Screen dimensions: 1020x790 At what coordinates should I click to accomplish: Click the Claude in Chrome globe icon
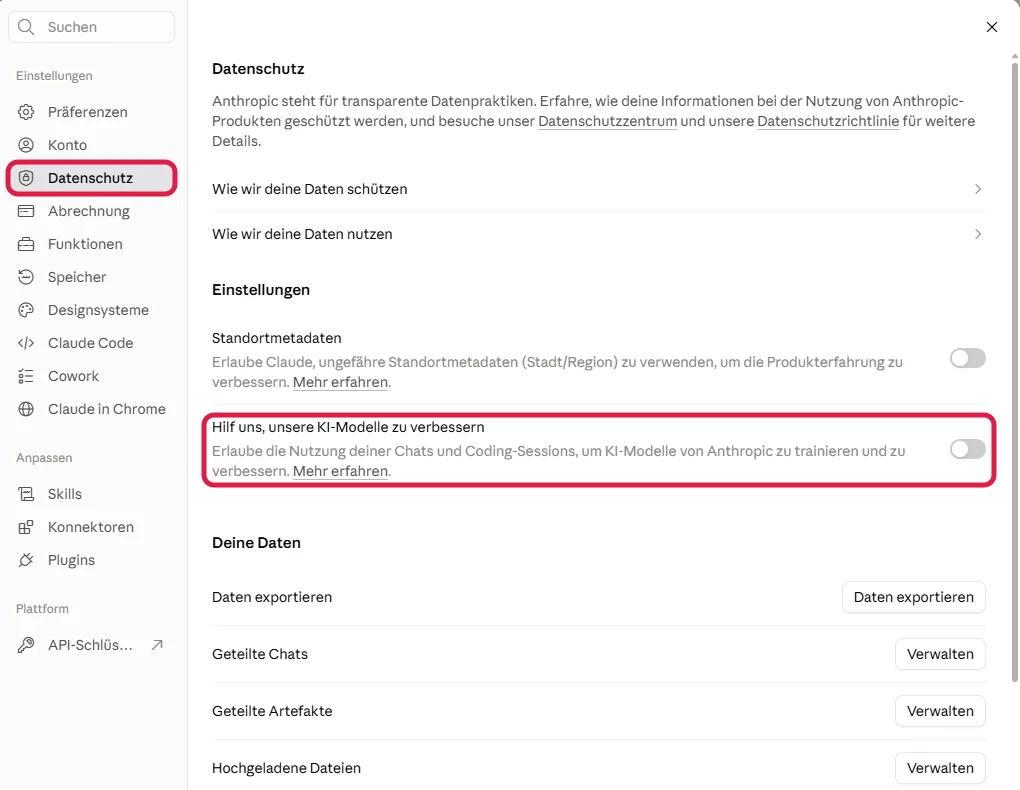pyautogui.click(x=26, y=409)
